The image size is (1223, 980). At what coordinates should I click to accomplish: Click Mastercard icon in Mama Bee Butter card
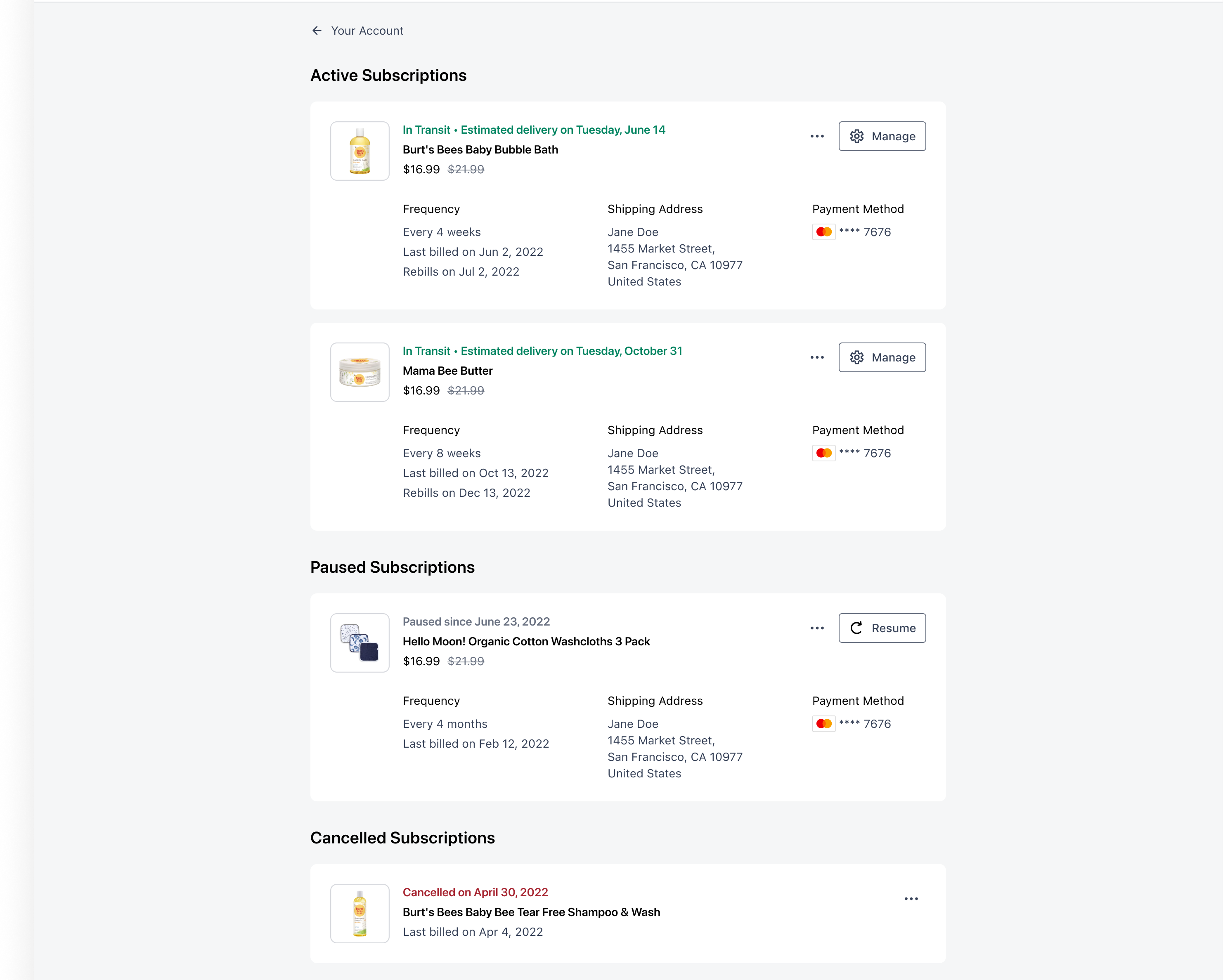pos(823,453)
